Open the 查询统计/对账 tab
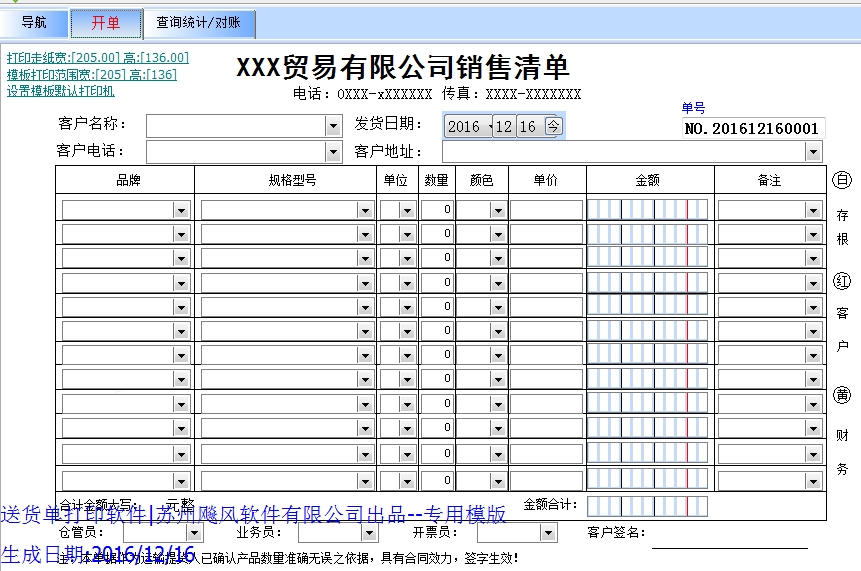This screenshot has height=571, width=861. [x=199, y=23]
